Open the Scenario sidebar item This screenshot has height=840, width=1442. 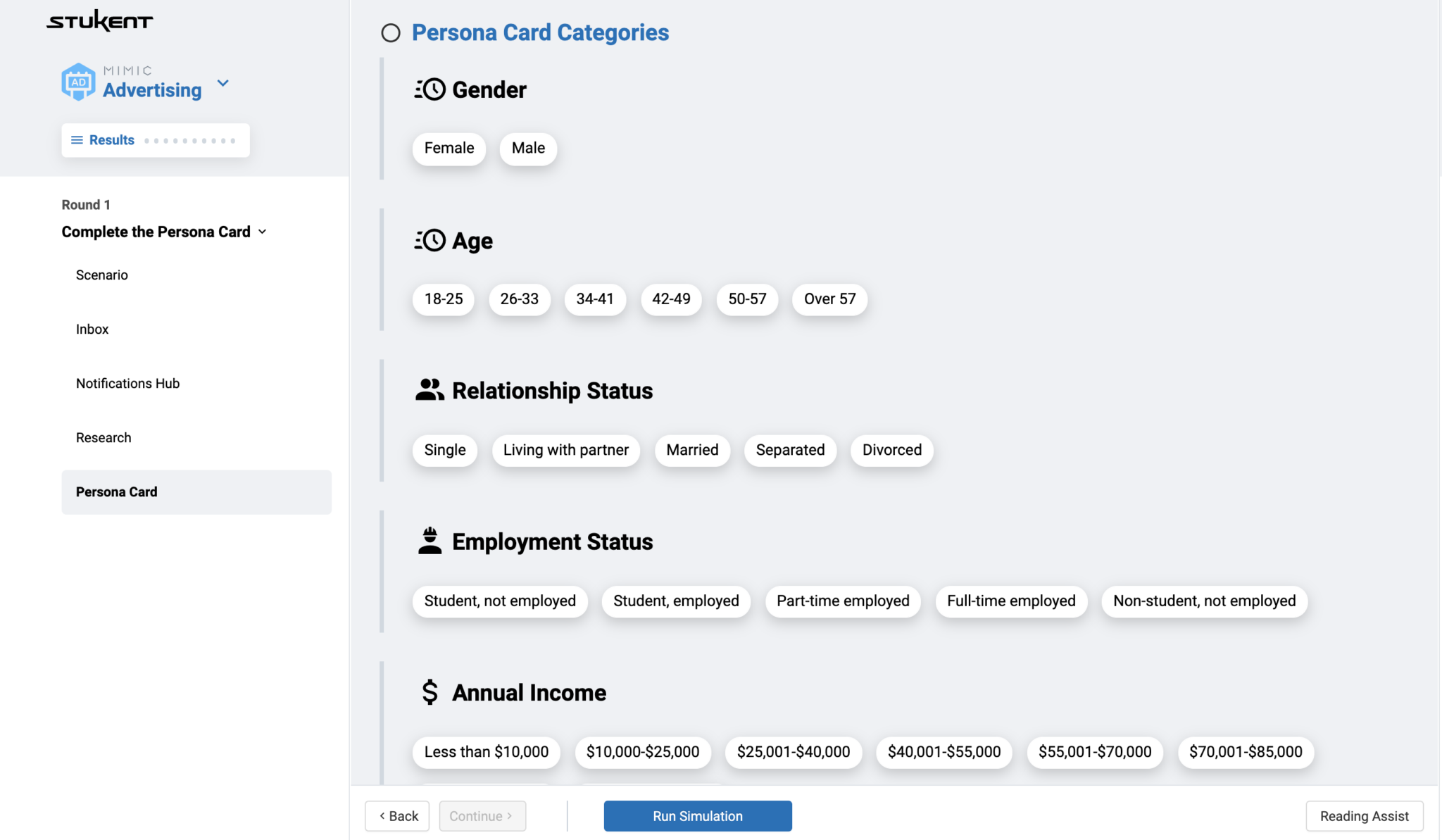coord(102,275)
